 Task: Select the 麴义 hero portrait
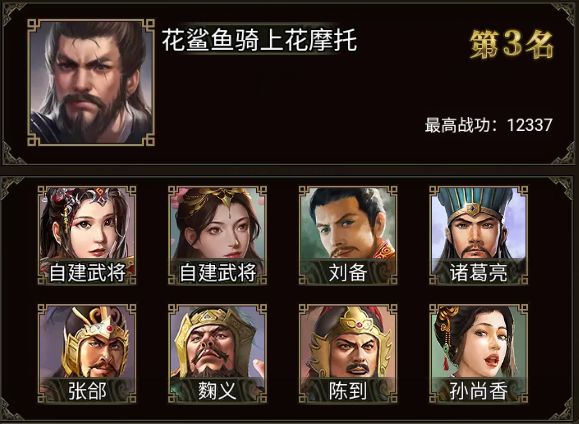point(217,353)
